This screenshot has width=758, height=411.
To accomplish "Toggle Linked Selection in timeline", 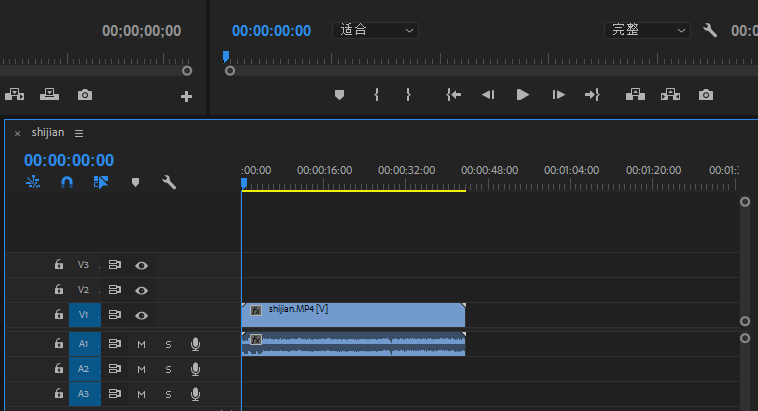I will (100, 183).
